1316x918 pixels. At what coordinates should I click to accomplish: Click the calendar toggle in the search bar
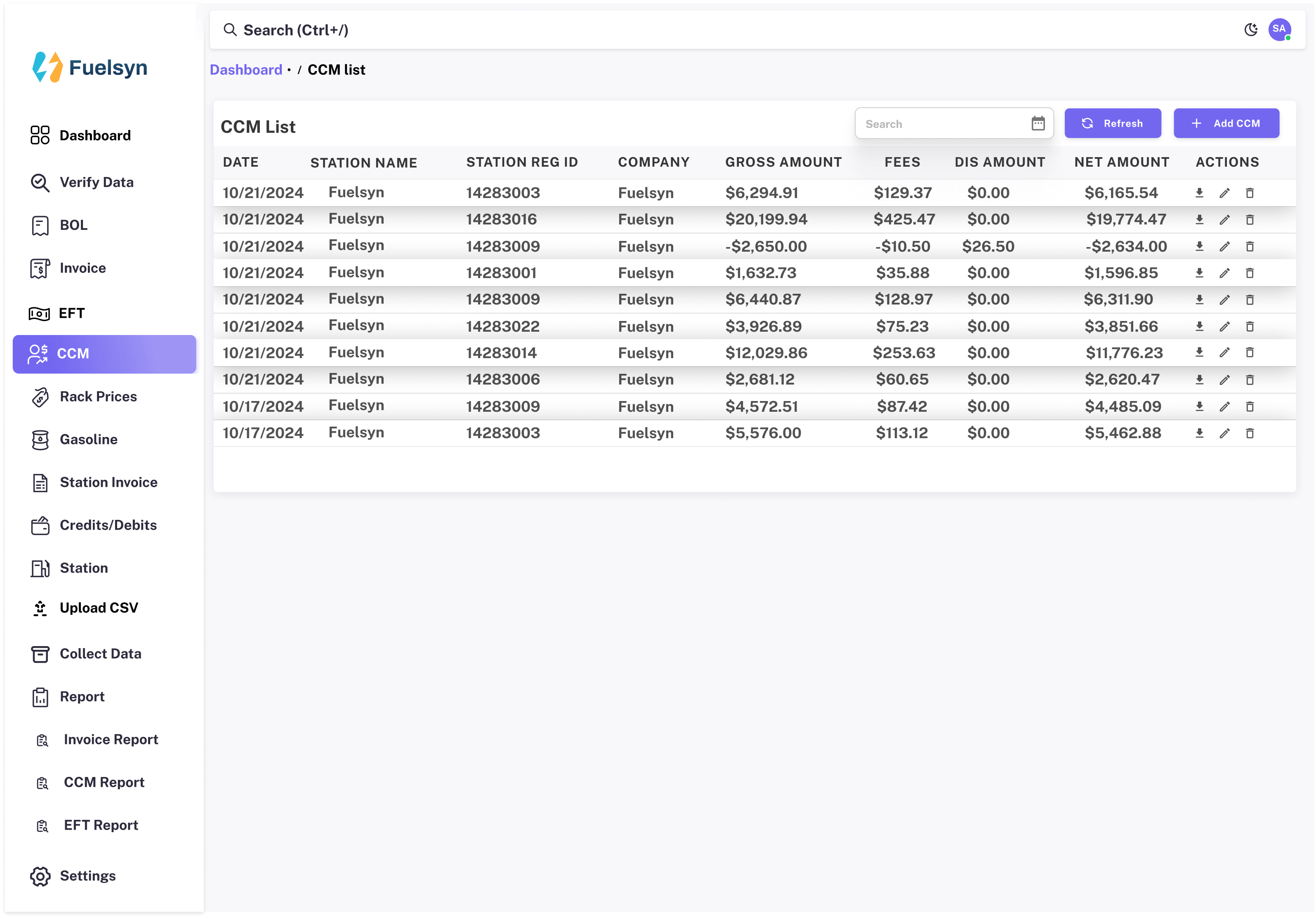1039,123
